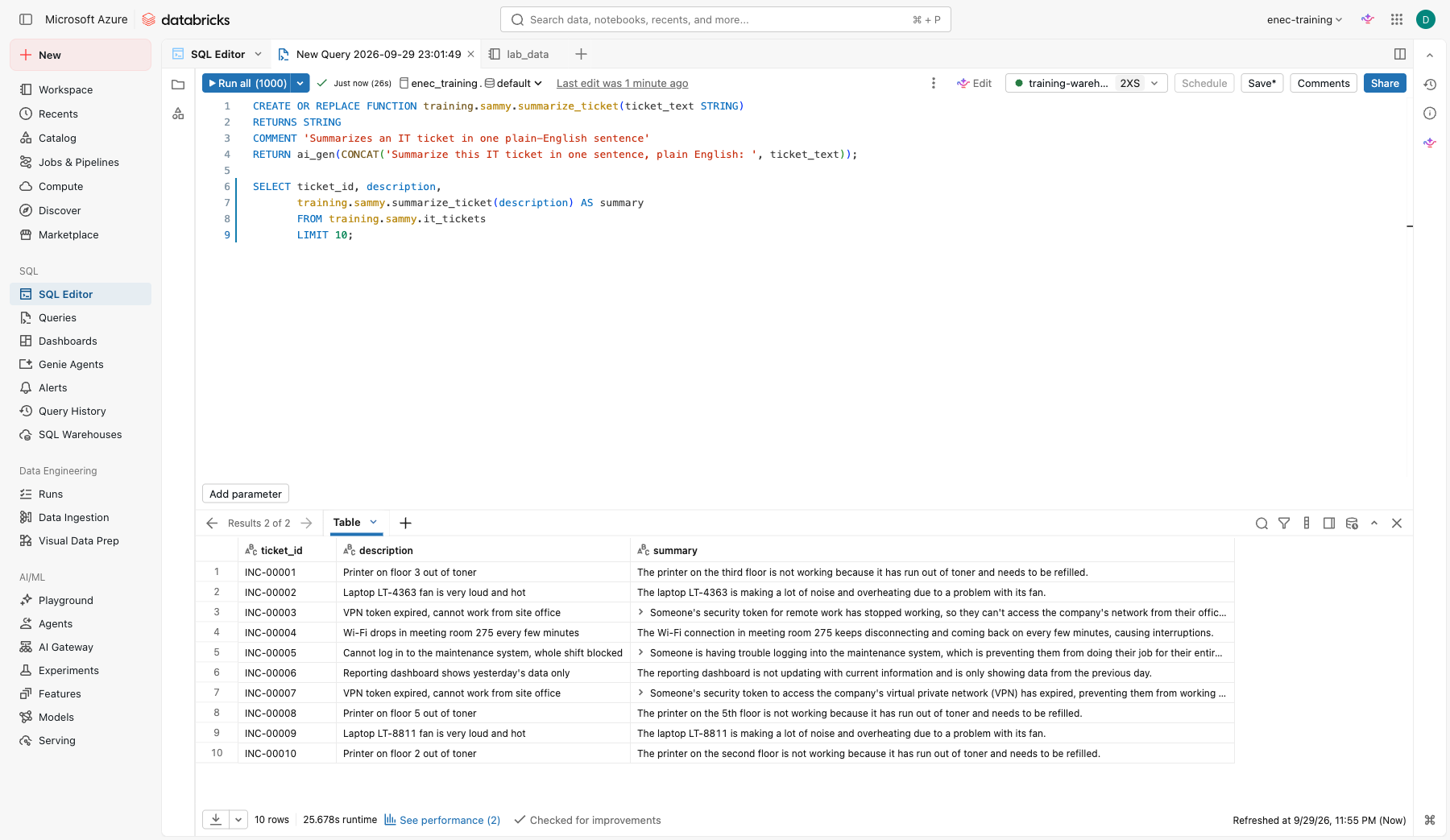
Task: Add a new visualization tab with plus
Action: pos(405,523)
